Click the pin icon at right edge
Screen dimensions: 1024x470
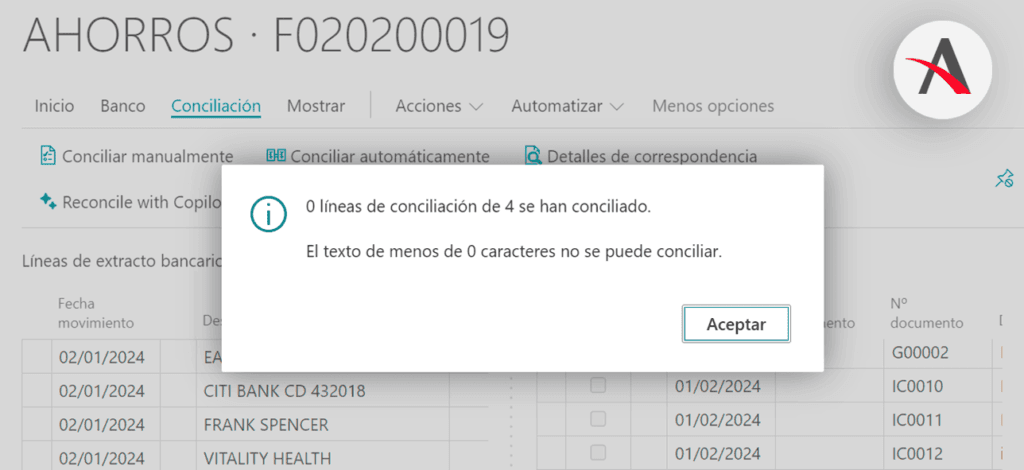tap(1004, 179)
